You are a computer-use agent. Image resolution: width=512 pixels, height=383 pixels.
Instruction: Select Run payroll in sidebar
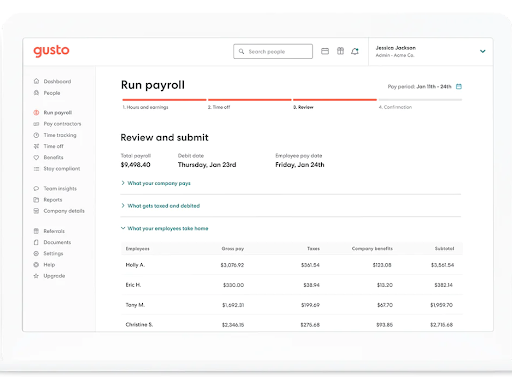pyautogui.click(x=58, y=113)
